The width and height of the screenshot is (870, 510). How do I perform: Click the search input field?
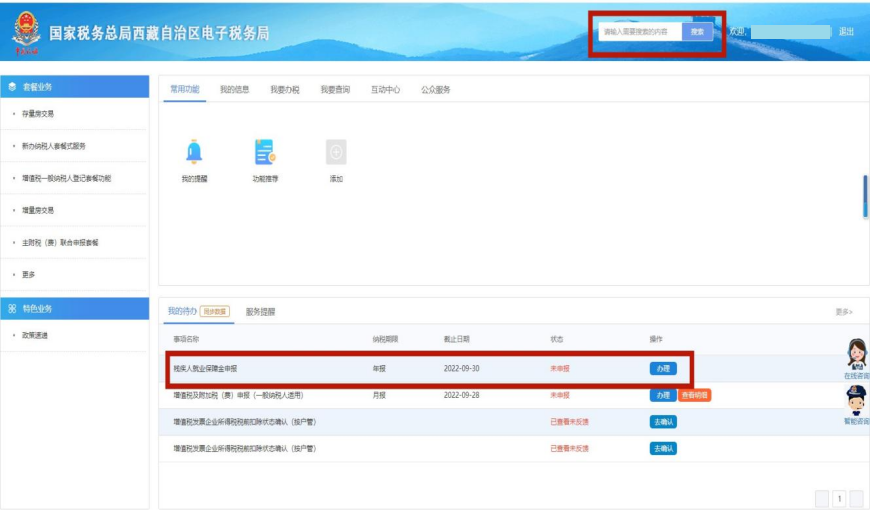click(x=640, y=32)
